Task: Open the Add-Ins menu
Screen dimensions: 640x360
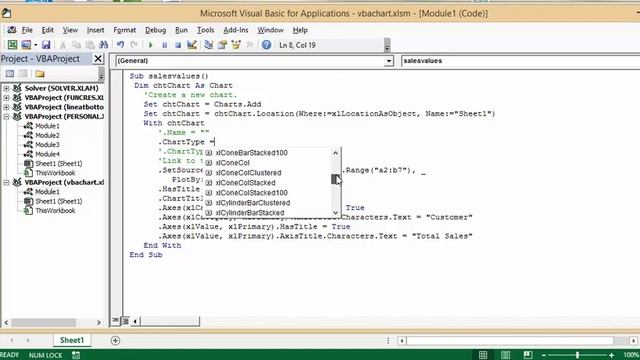Action: pyautogui.click(x=236, y=30)
